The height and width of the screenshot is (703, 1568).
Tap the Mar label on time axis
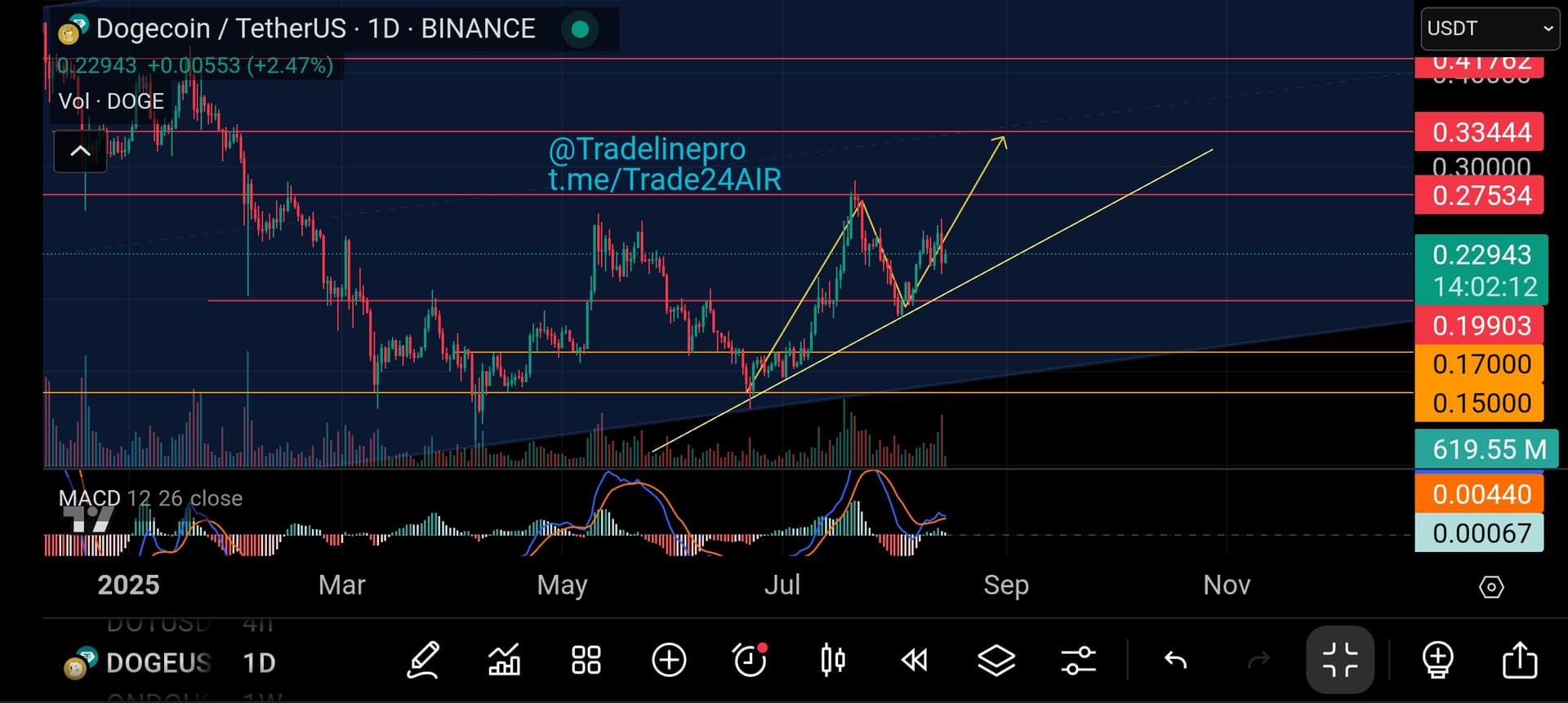tap(341, 585)
